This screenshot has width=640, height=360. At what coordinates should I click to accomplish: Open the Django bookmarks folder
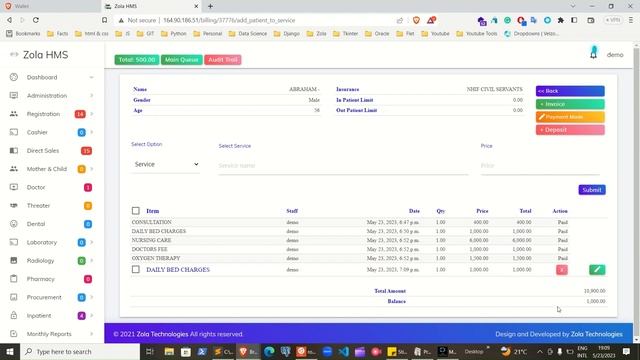click(x=287, y=33)
